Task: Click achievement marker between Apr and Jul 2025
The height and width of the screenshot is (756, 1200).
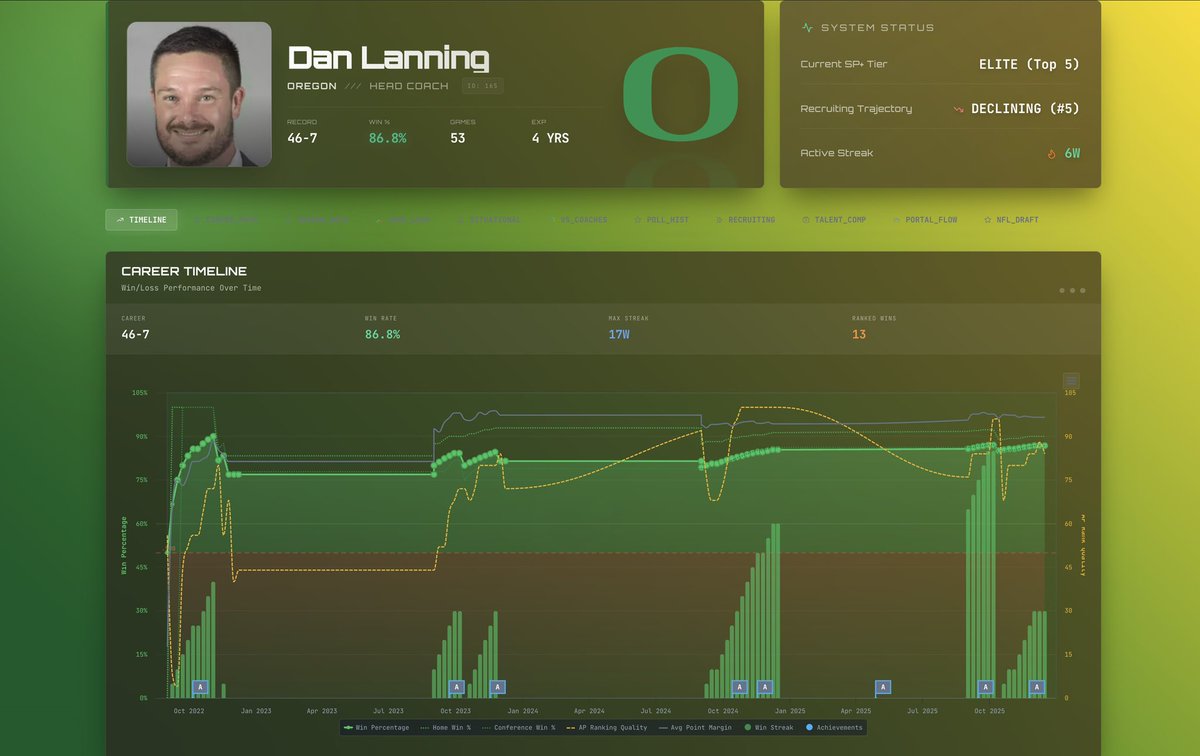Action: click(x=883, y=687)
